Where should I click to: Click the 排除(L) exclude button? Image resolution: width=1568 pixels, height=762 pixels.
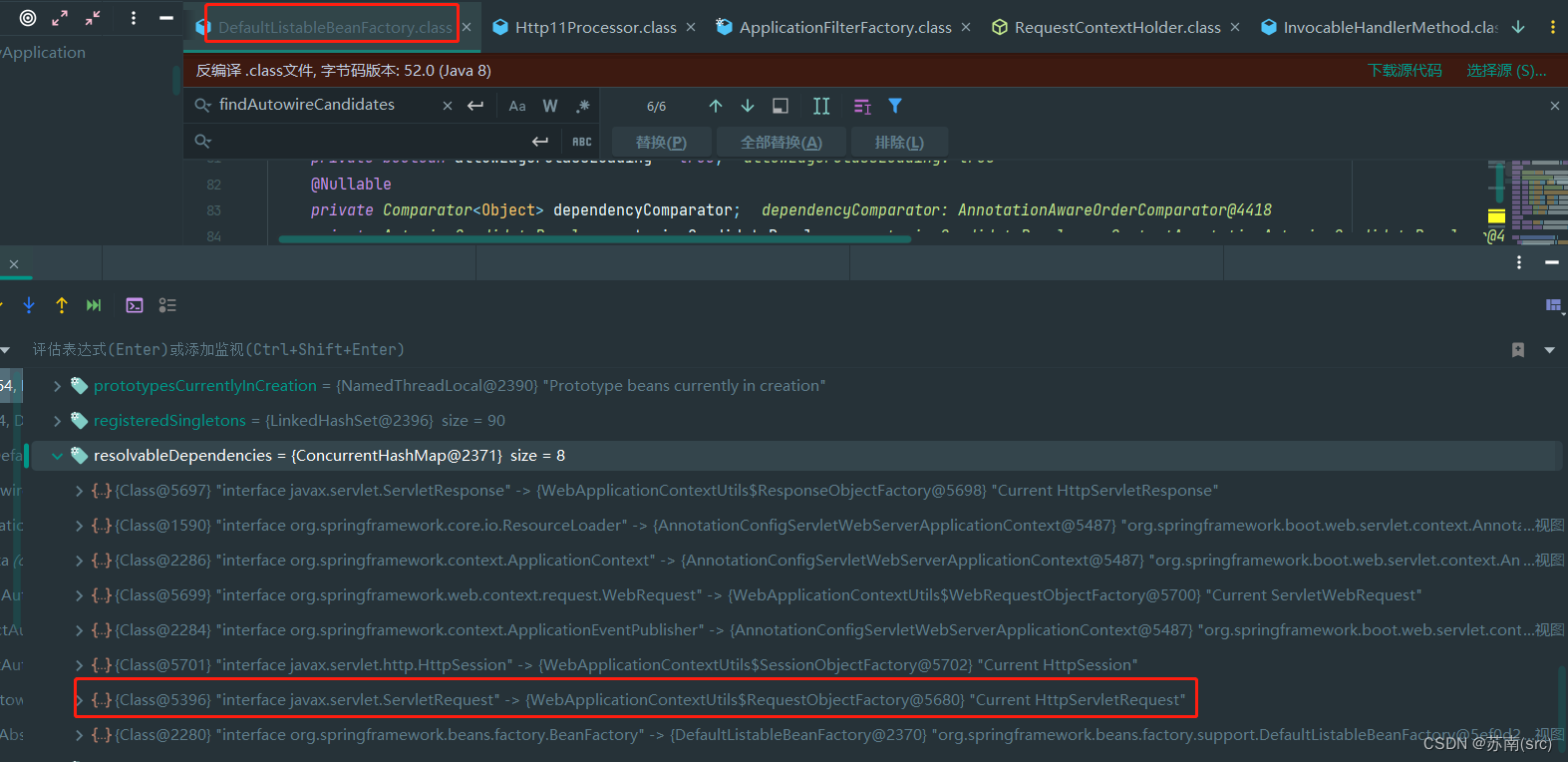[x=899, y=143]
